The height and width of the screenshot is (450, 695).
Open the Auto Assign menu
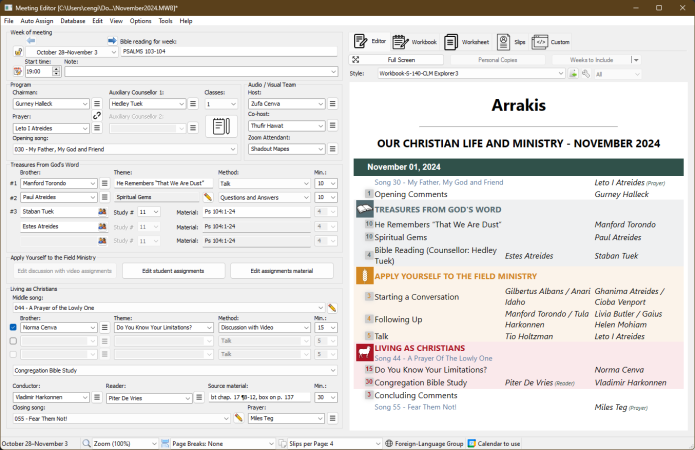pos(37,21)
